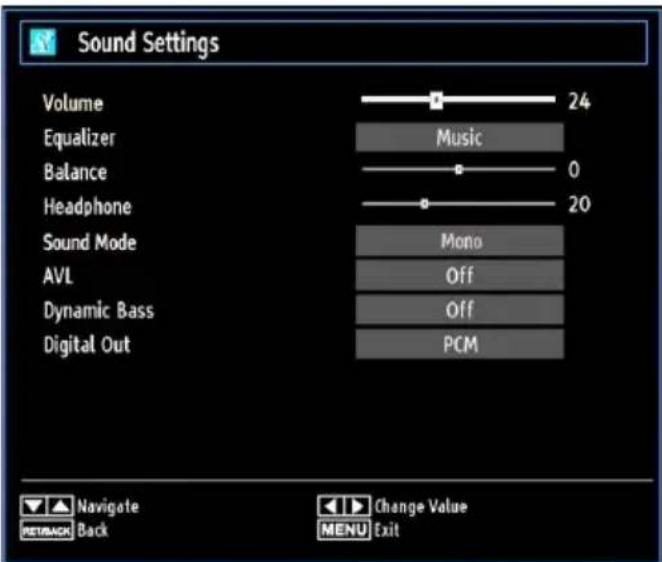Select the Dynamic Bass row label
This screenshot has width=662, height=562.
click(99, 311)
